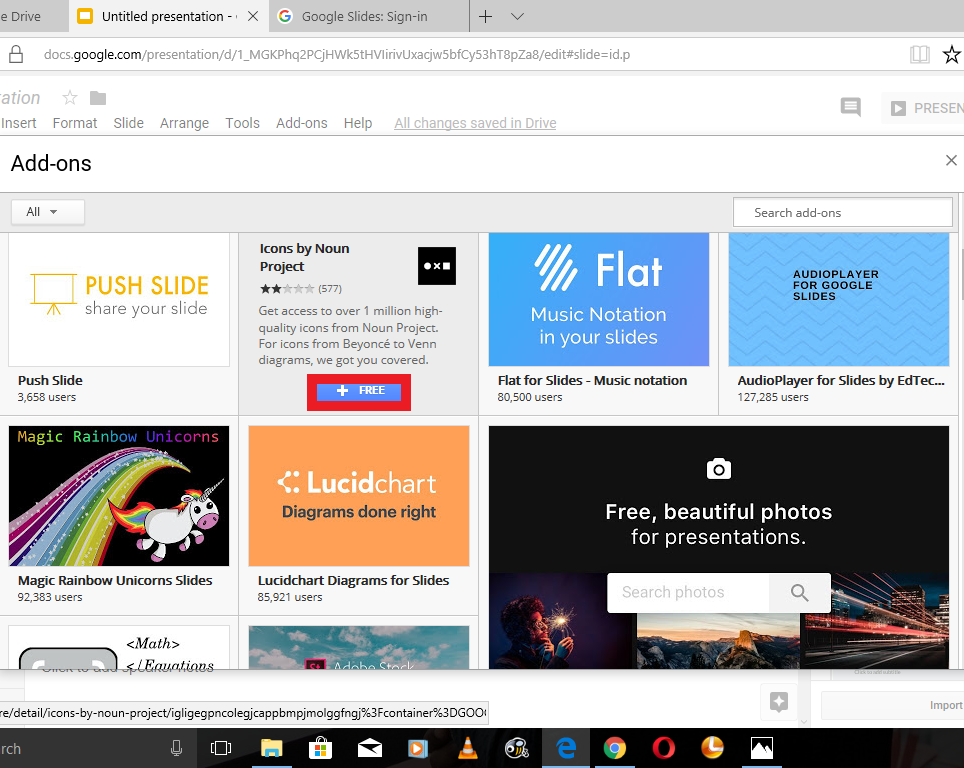Open File Explorer from taskbar
The image size is (964, 768).
click(271, 748)
